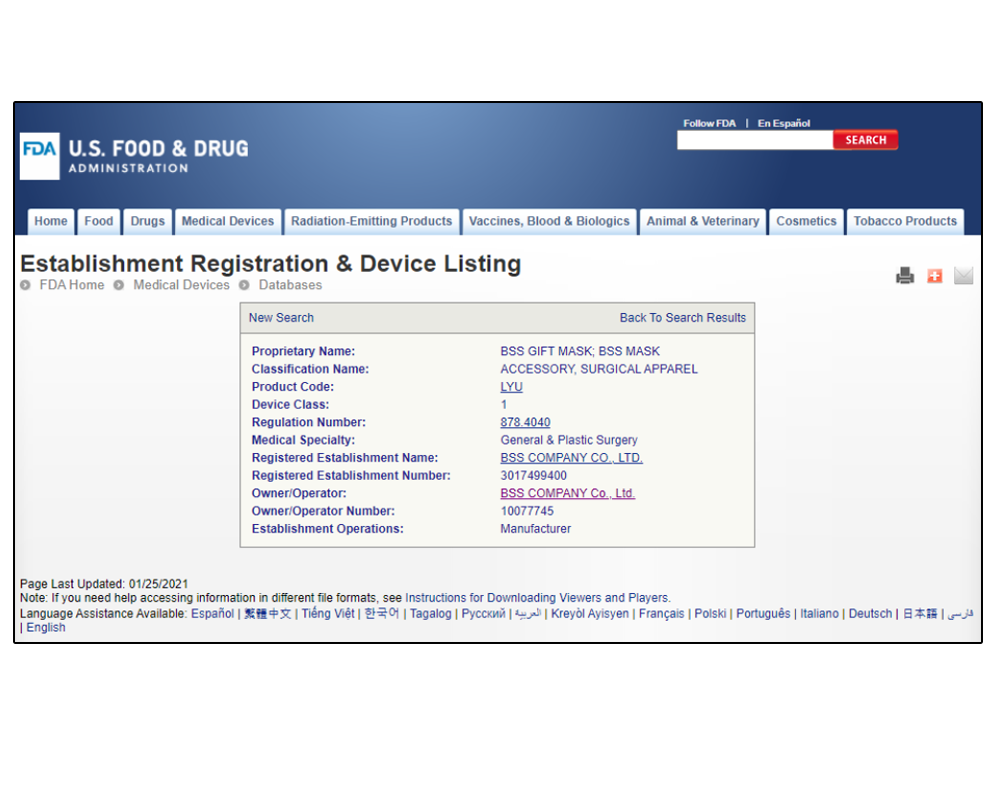Image resolution: width=1000 pixels, height=790 pixels.
Task: Select Tiếng Việt language link
Action: tap(328, 613)
